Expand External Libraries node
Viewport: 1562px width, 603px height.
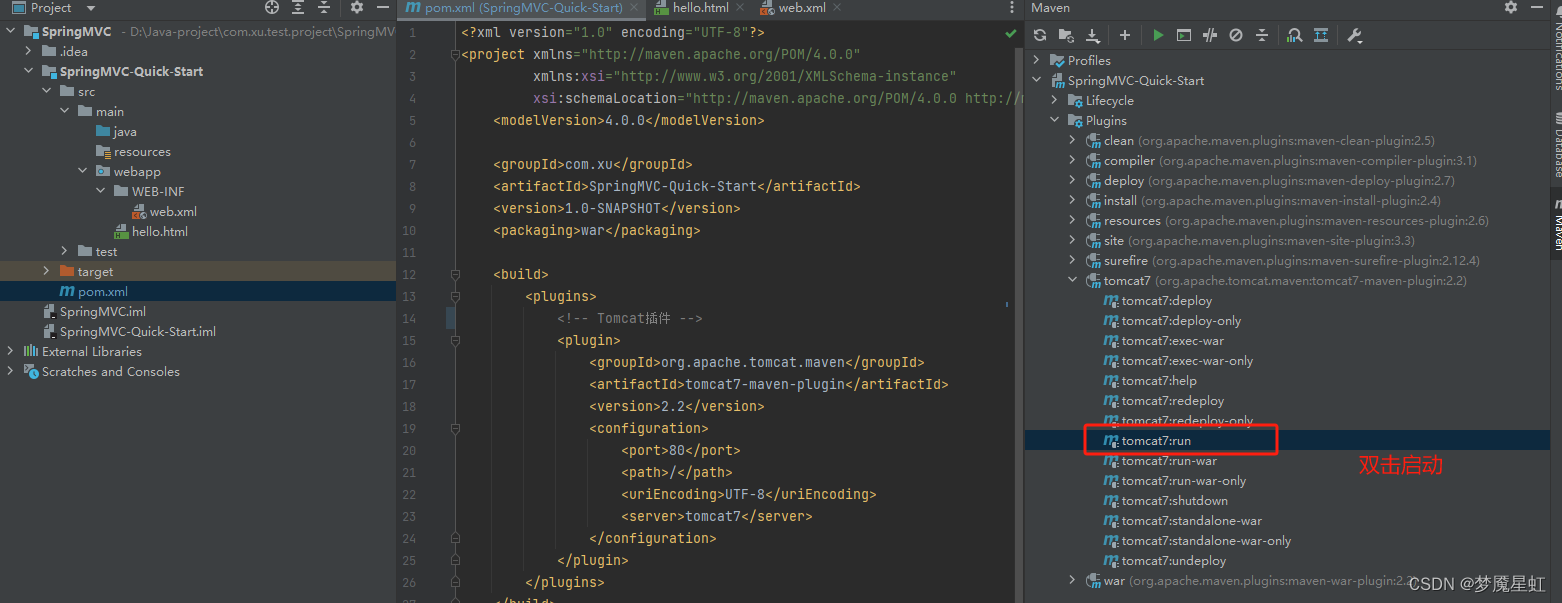pos(11,351)
